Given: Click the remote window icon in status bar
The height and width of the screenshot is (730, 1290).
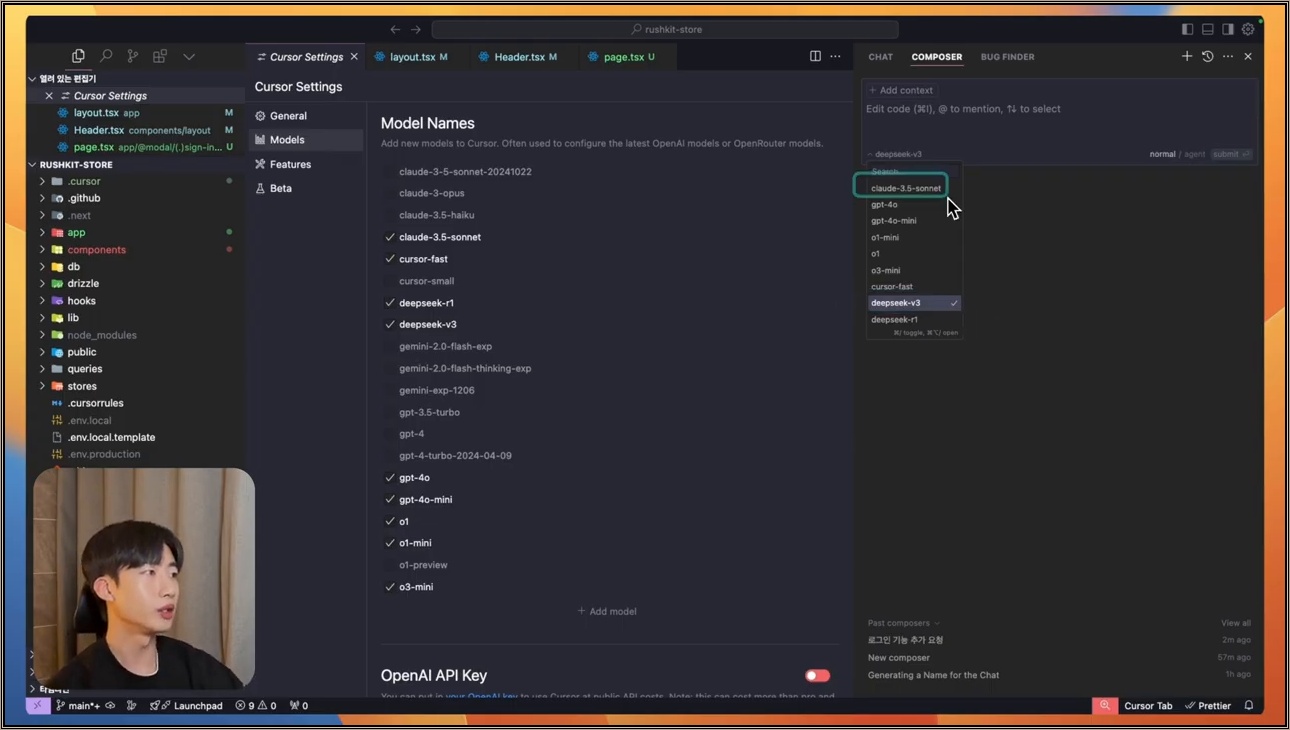Looking at the screenshot, I should coord(38,705).
